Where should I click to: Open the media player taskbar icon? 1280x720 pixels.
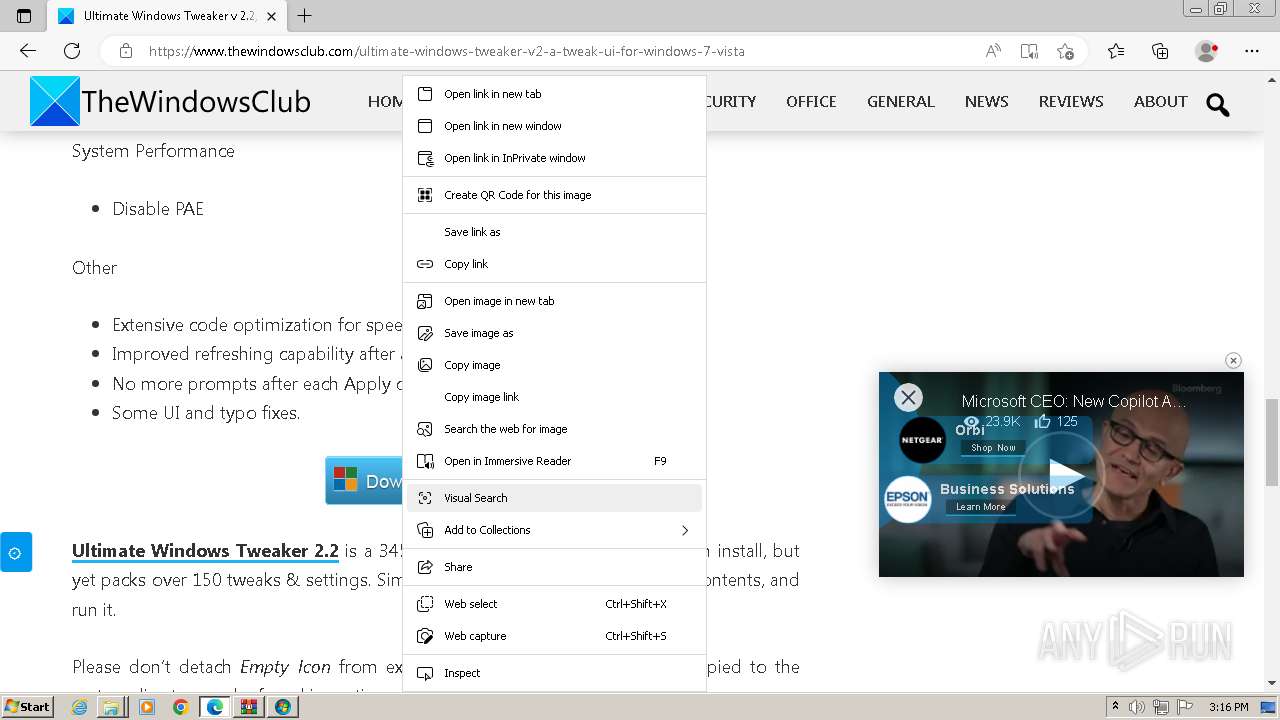pyautogui.click(x=147, y=707)
